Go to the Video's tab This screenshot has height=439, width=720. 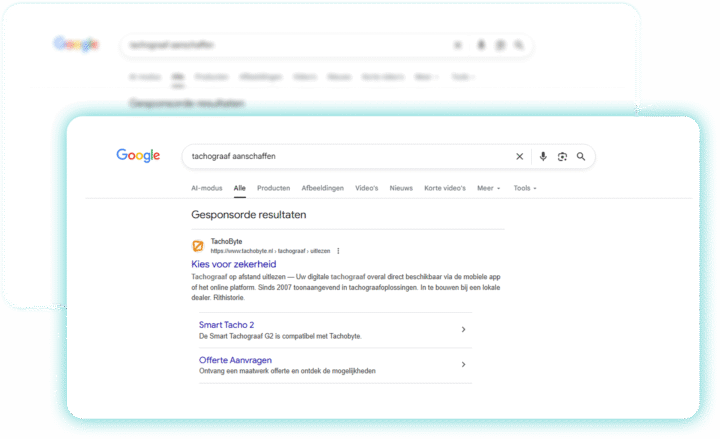point(366,188)
